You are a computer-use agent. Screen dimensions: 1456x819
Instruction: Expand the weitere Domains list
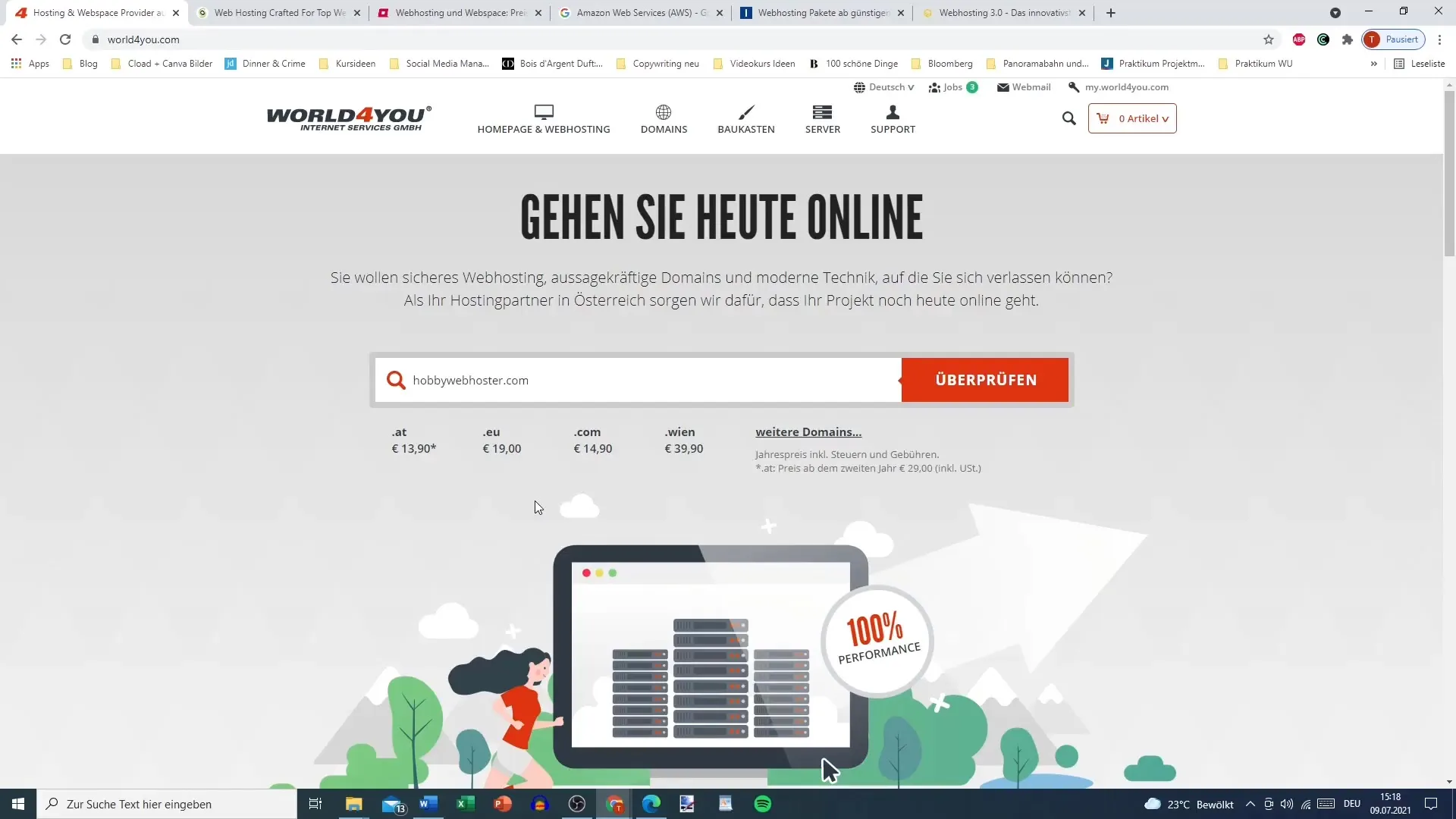tap(807, 431)
